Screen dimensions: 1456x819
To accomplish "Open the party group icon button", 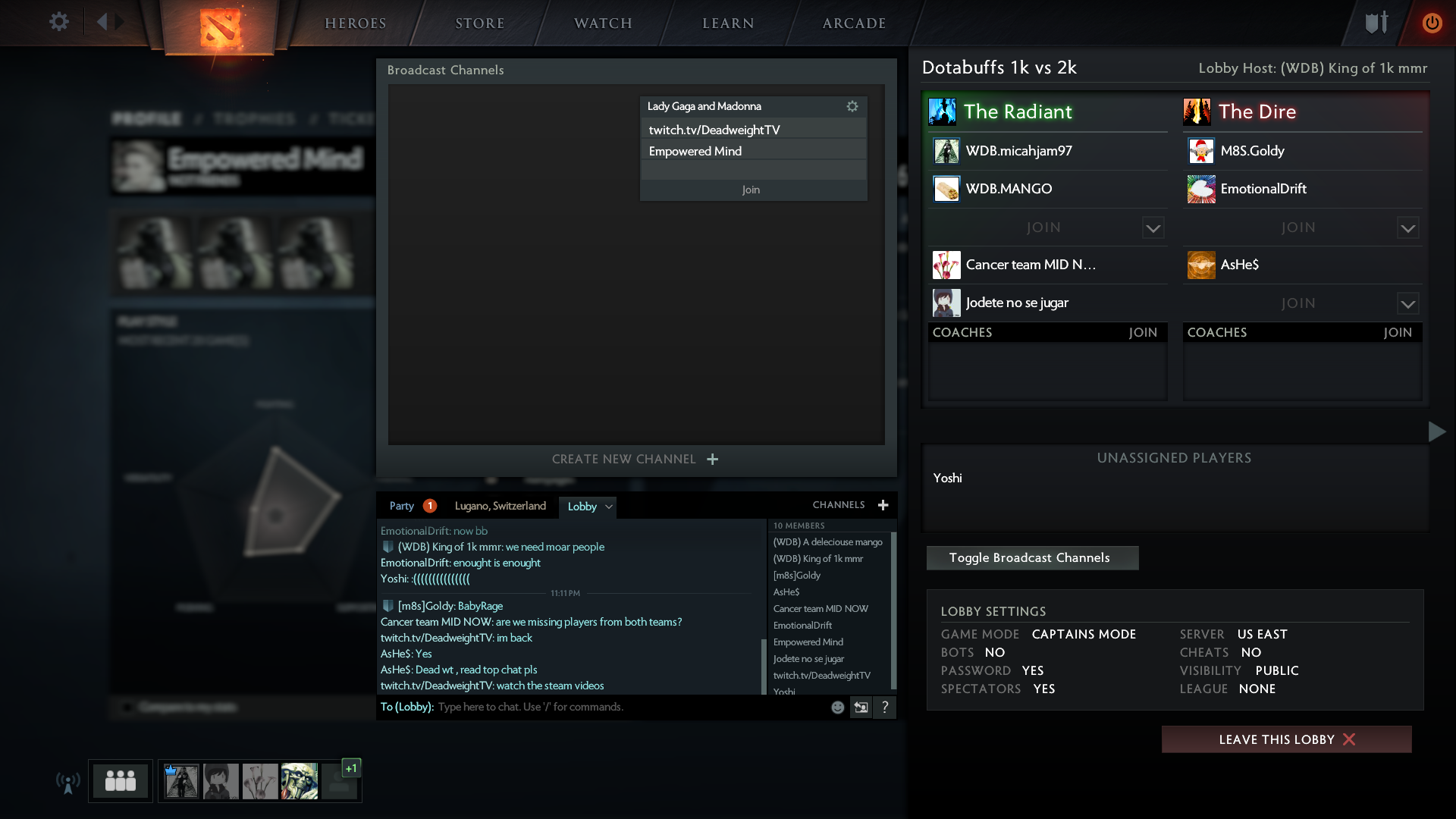I will click(x=121, y=780).
